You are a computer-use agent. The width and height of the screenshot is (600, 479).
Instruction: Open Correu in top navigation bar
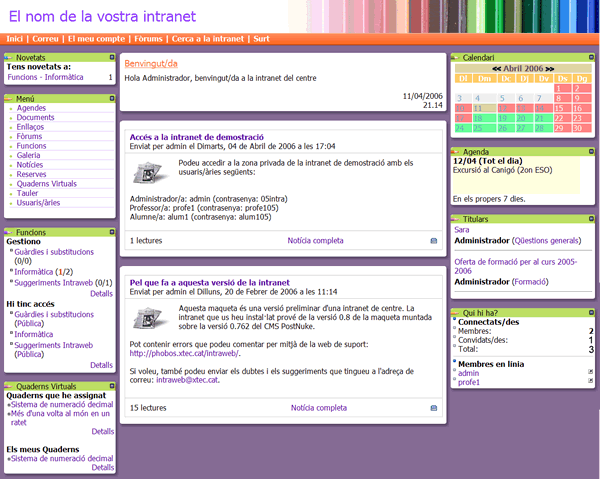[x=45, y=38]
